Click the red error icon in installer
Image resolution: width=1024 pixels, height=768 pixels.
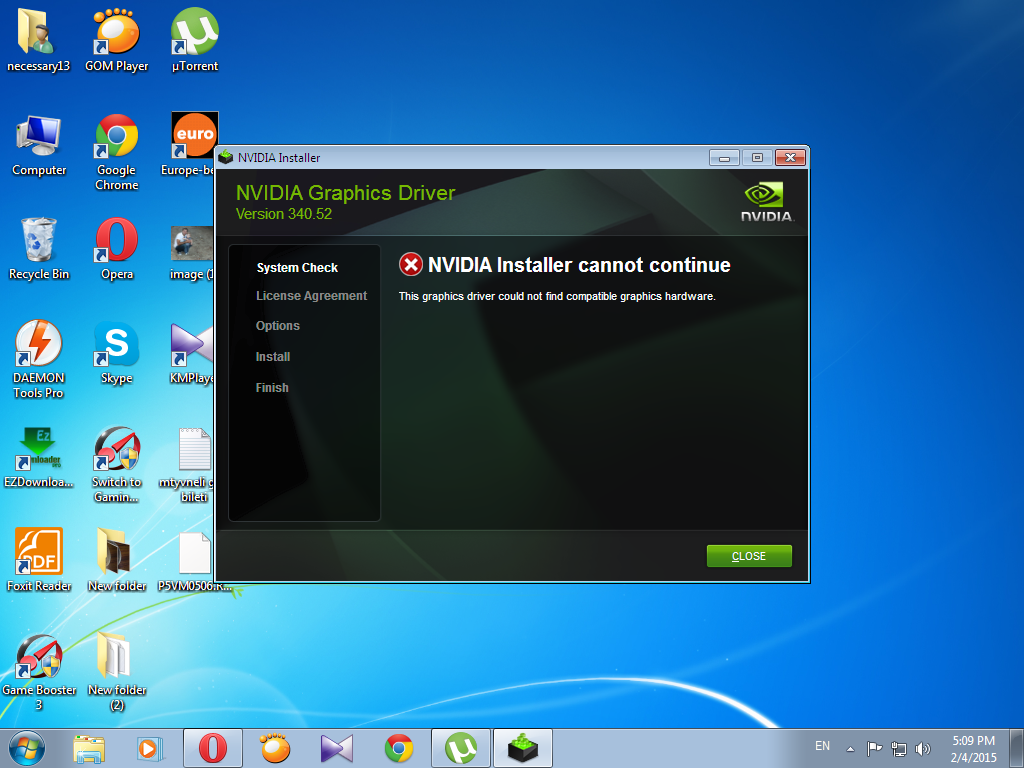[x=411, y=264]
